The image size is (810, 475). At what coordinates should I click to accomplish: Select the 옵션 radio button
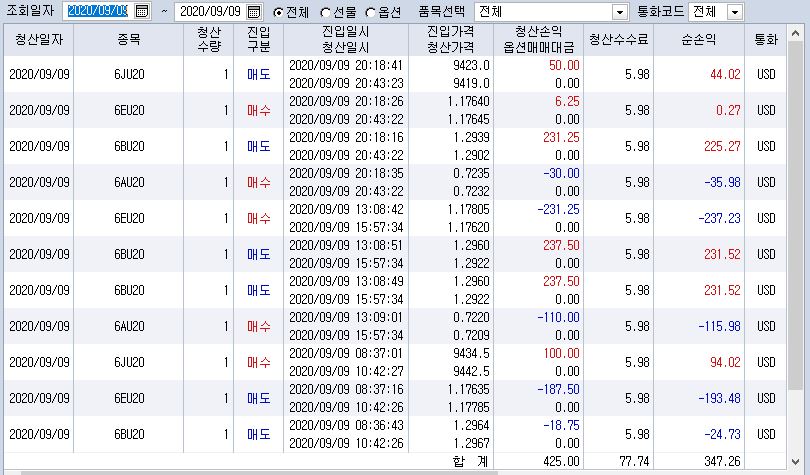coord(370,12)
